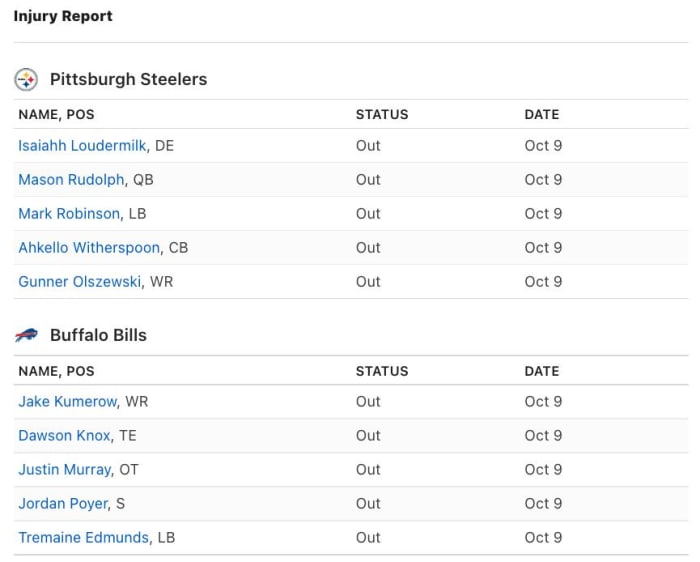Open Isaiahh Loudermilk player page
Image resolution: width=700 pixels, height=562 pixels.
[x=83, y=145]
